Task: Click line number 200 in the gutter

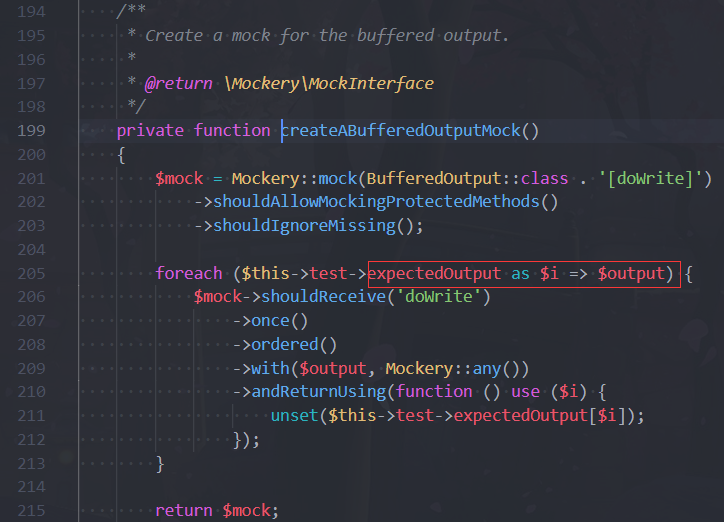Action: [x=31, y=155]
